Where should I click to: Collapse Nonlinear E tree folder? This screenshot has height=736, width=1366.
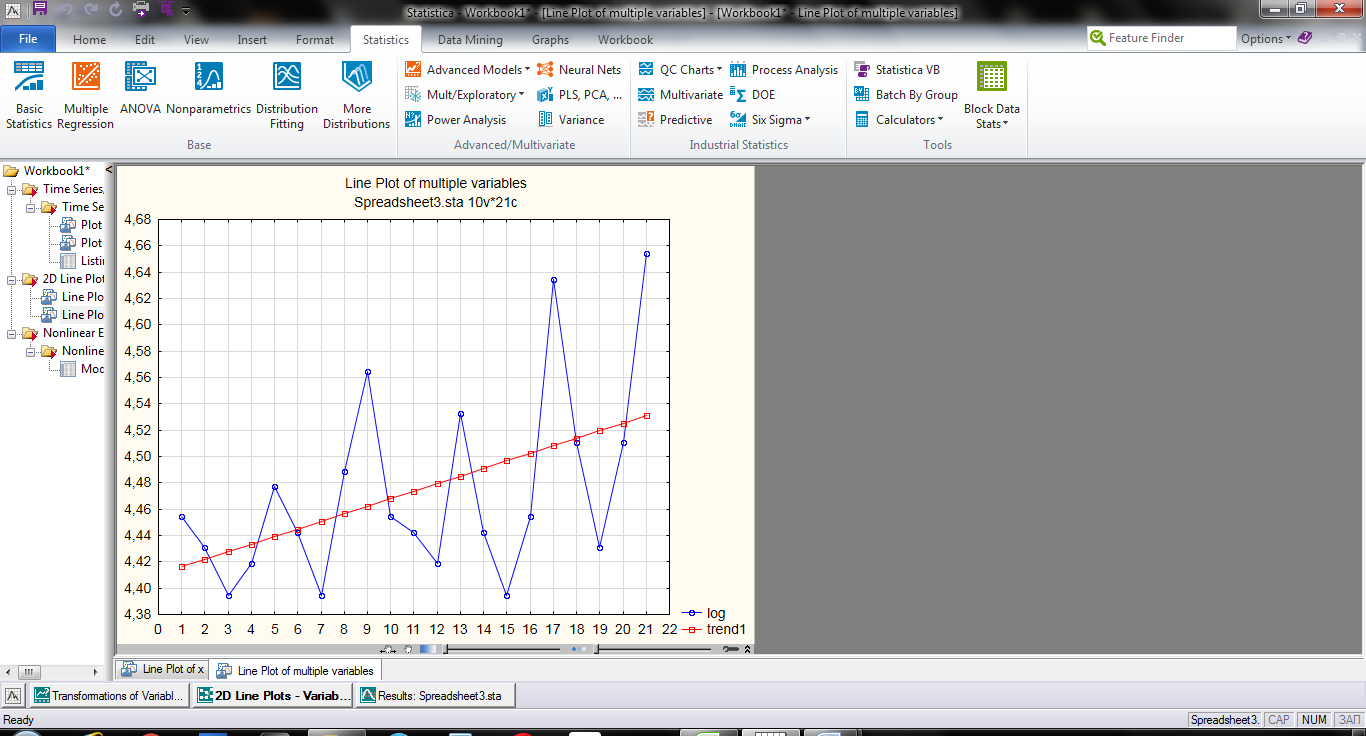coord(11,333)
